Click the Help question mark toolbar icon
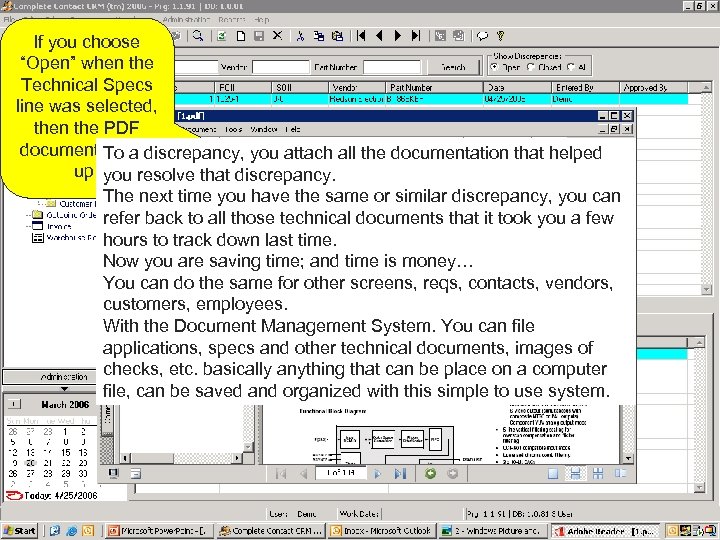 501,36
